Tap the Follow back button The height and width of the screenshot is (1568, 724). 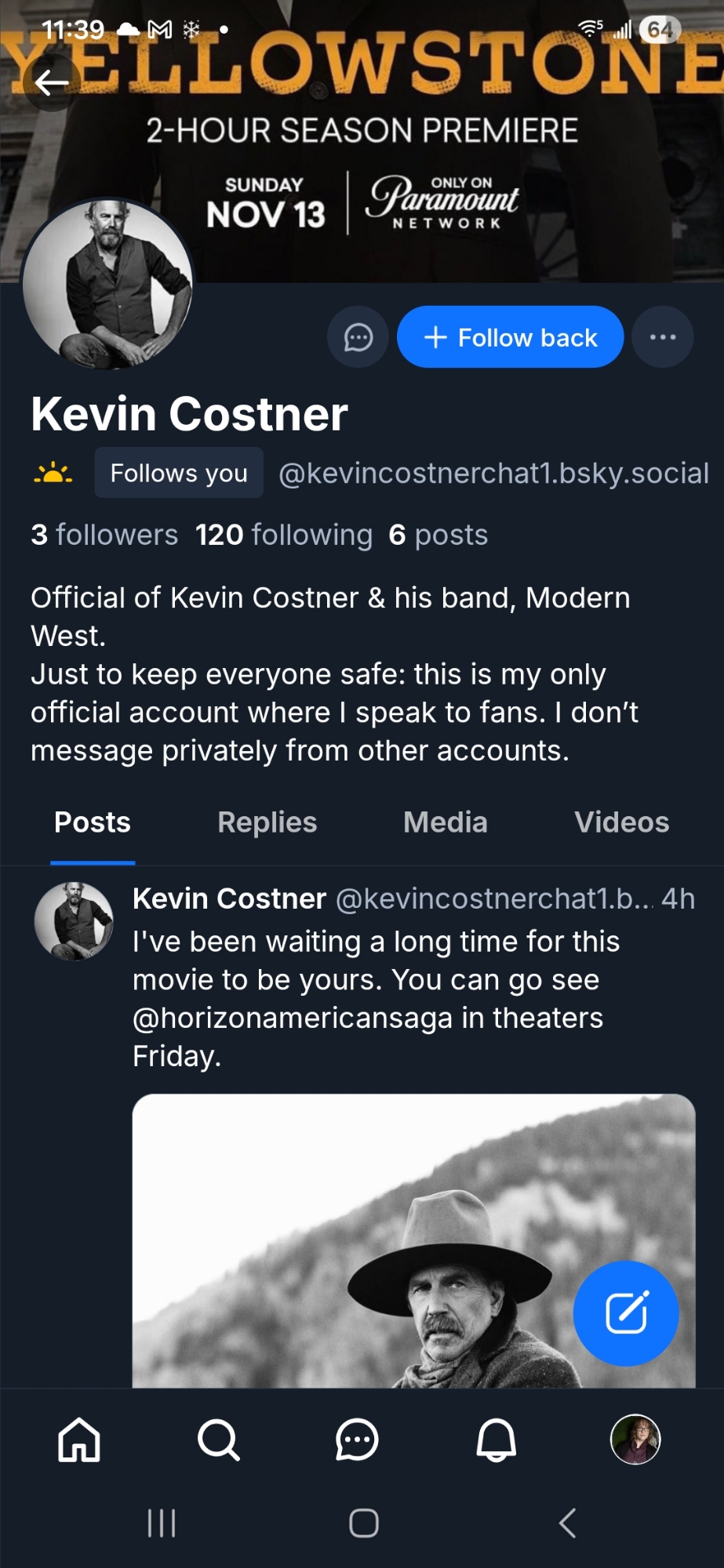point(511,337)
